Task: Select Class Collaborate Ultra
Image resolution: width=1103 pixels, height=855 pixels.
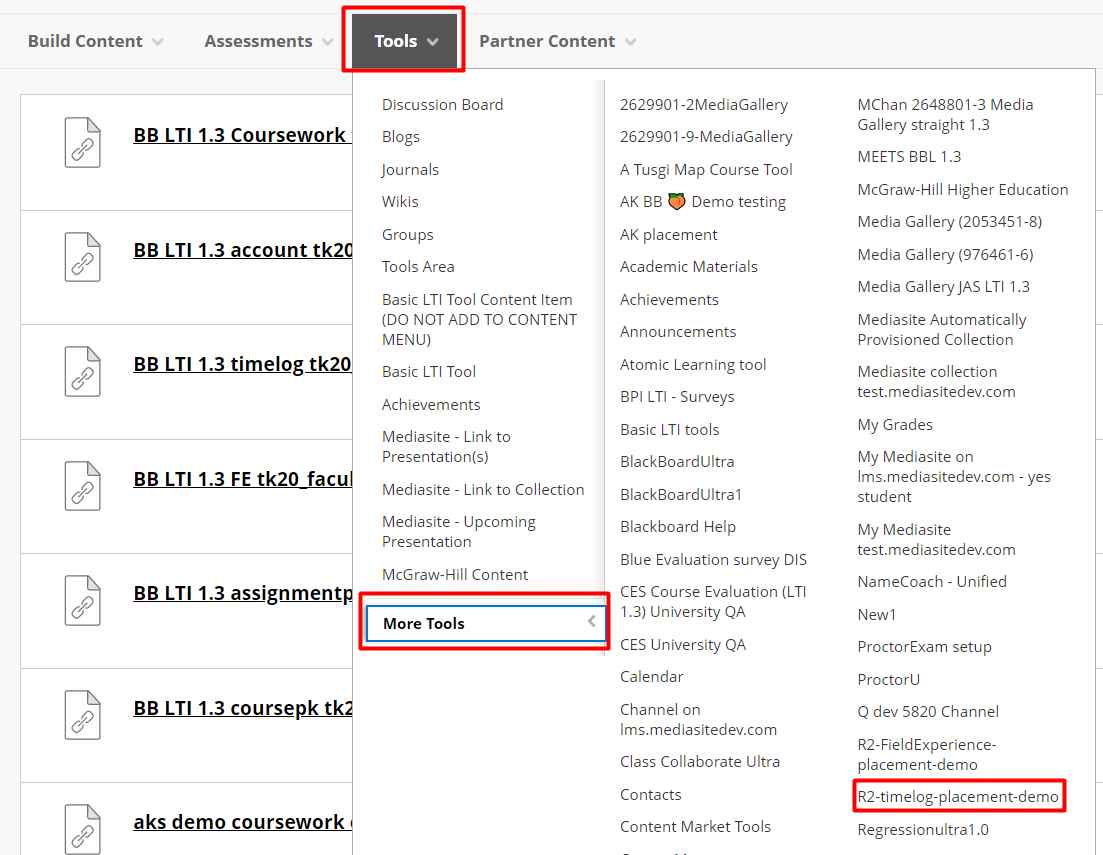Action: pos(700,761)
